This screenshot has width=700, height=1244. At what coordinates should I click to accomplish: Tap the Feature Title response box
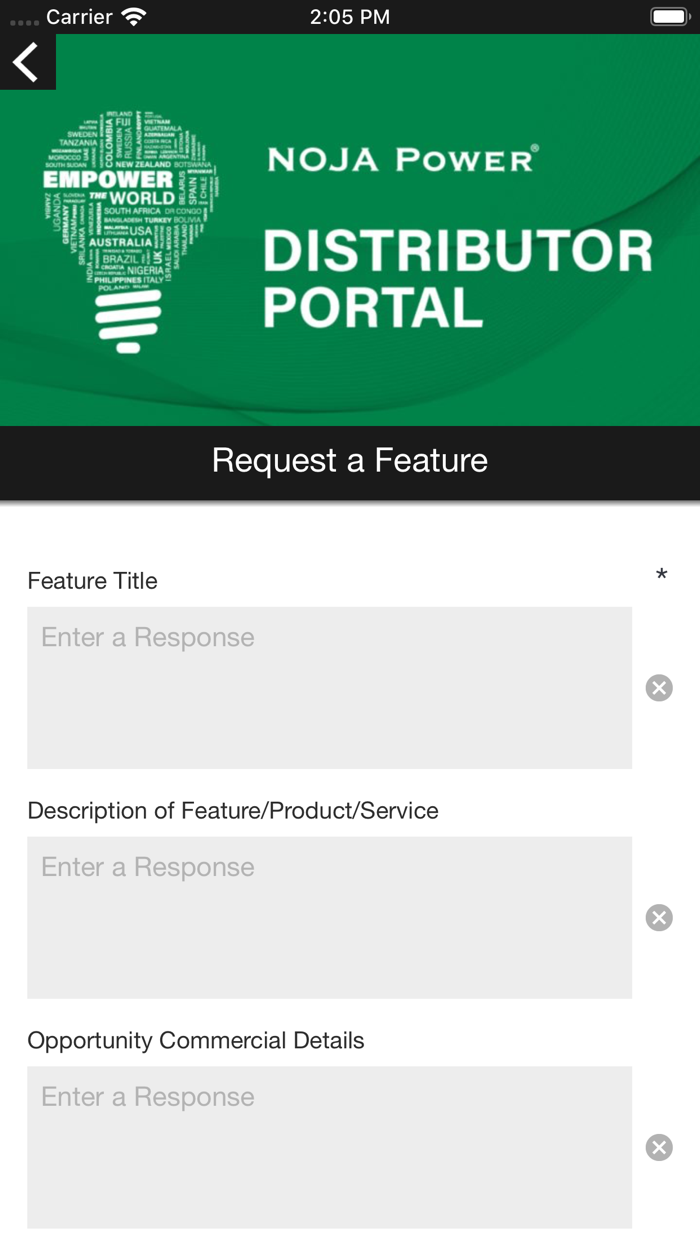pyautogui.click(x=328, y=688)
